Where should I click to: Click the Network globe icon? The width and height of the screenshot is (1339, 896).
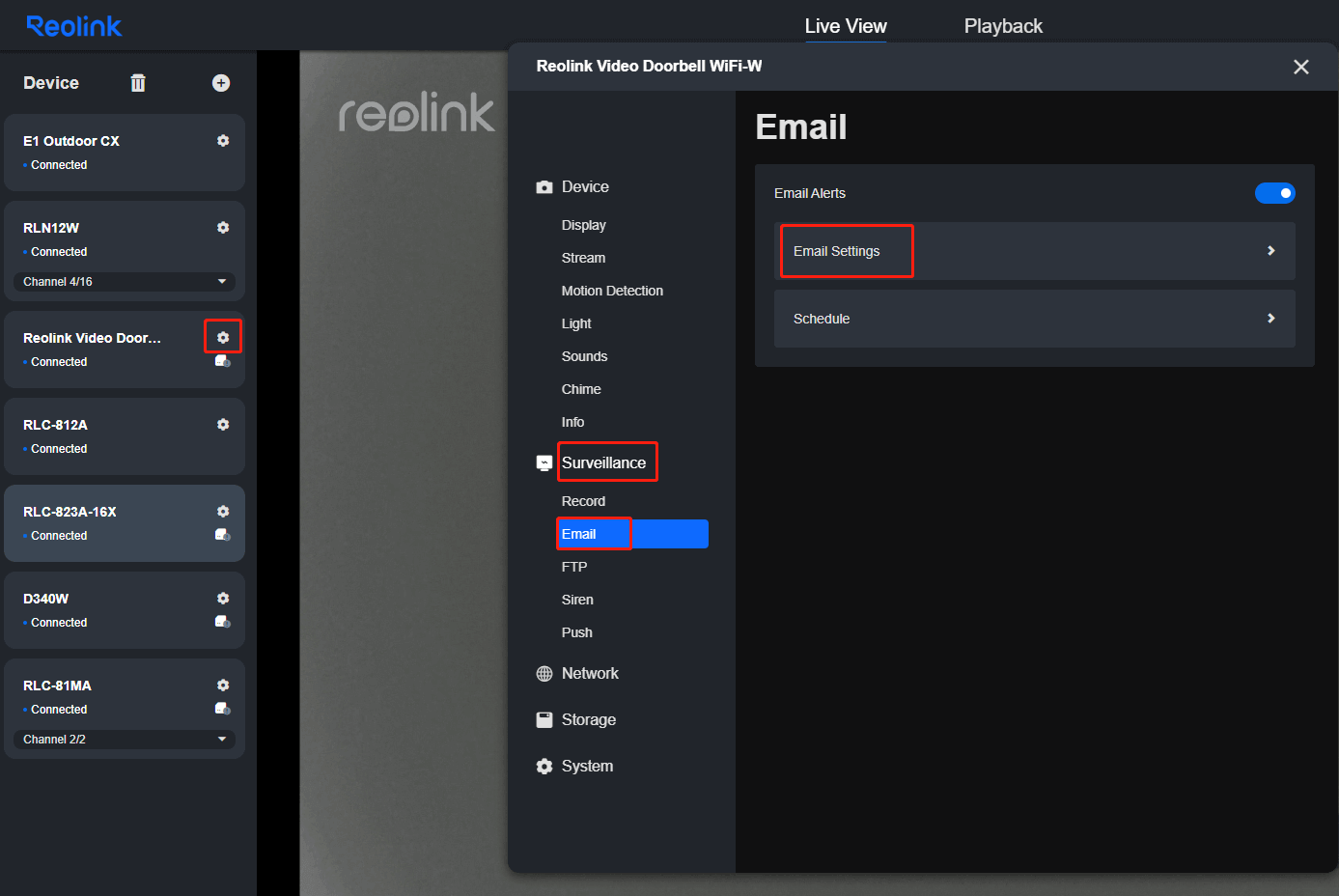544,674
